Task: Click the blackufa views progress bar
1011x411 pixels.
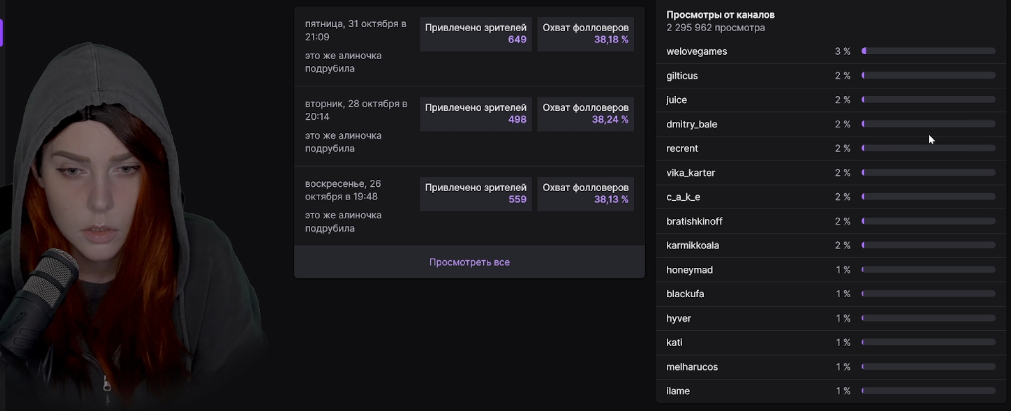Action: point(927,294)
